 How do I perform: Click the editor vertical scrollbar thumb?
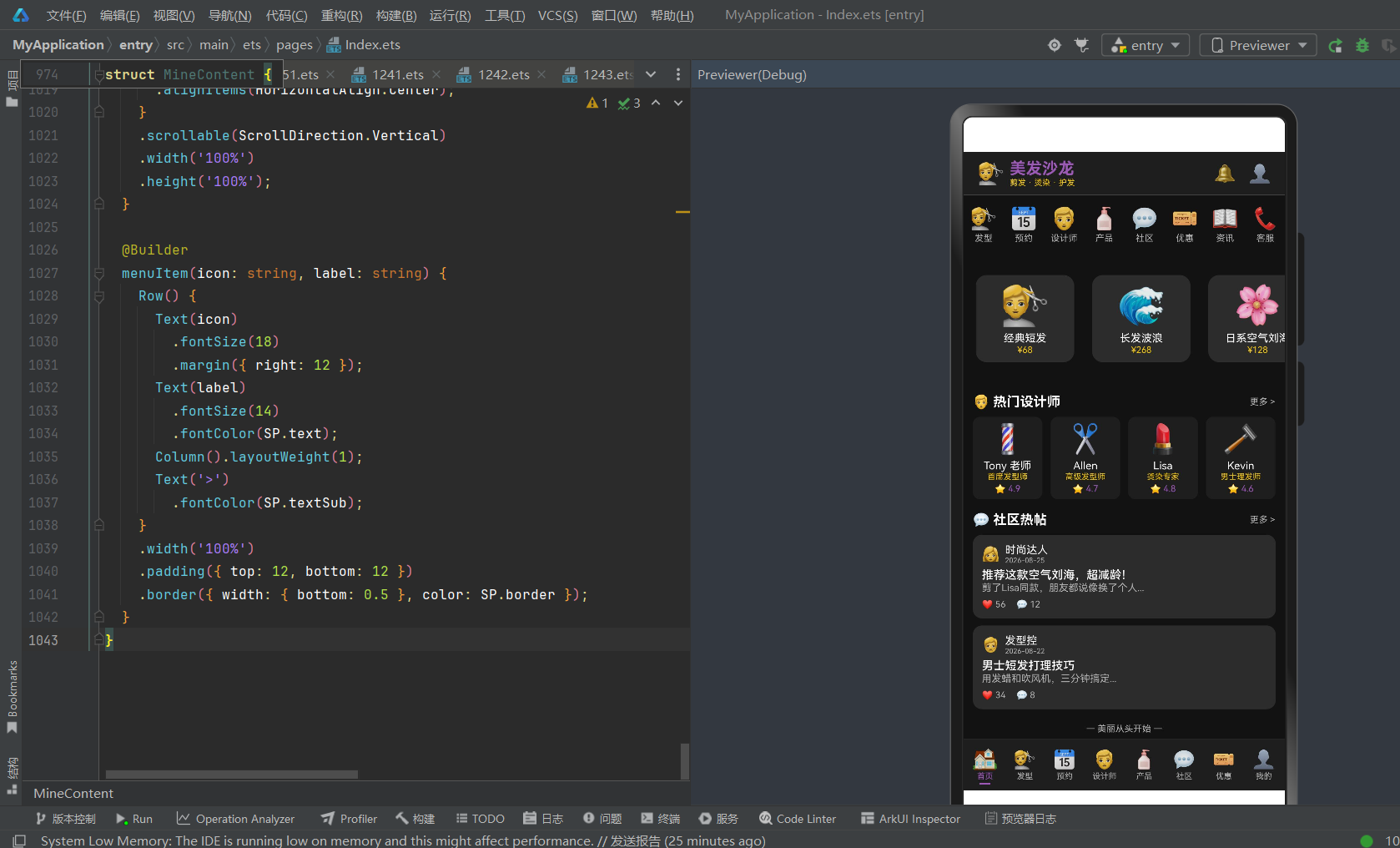685,760
